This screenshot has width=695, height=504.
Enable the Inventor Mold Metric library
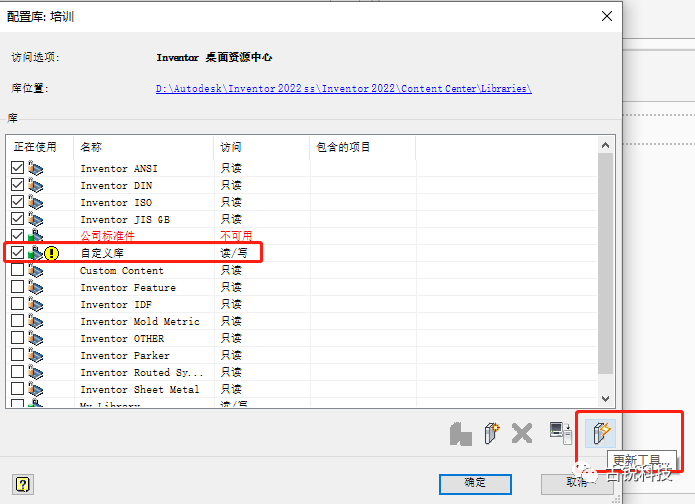pyautogui.click(x=17, y=321)
